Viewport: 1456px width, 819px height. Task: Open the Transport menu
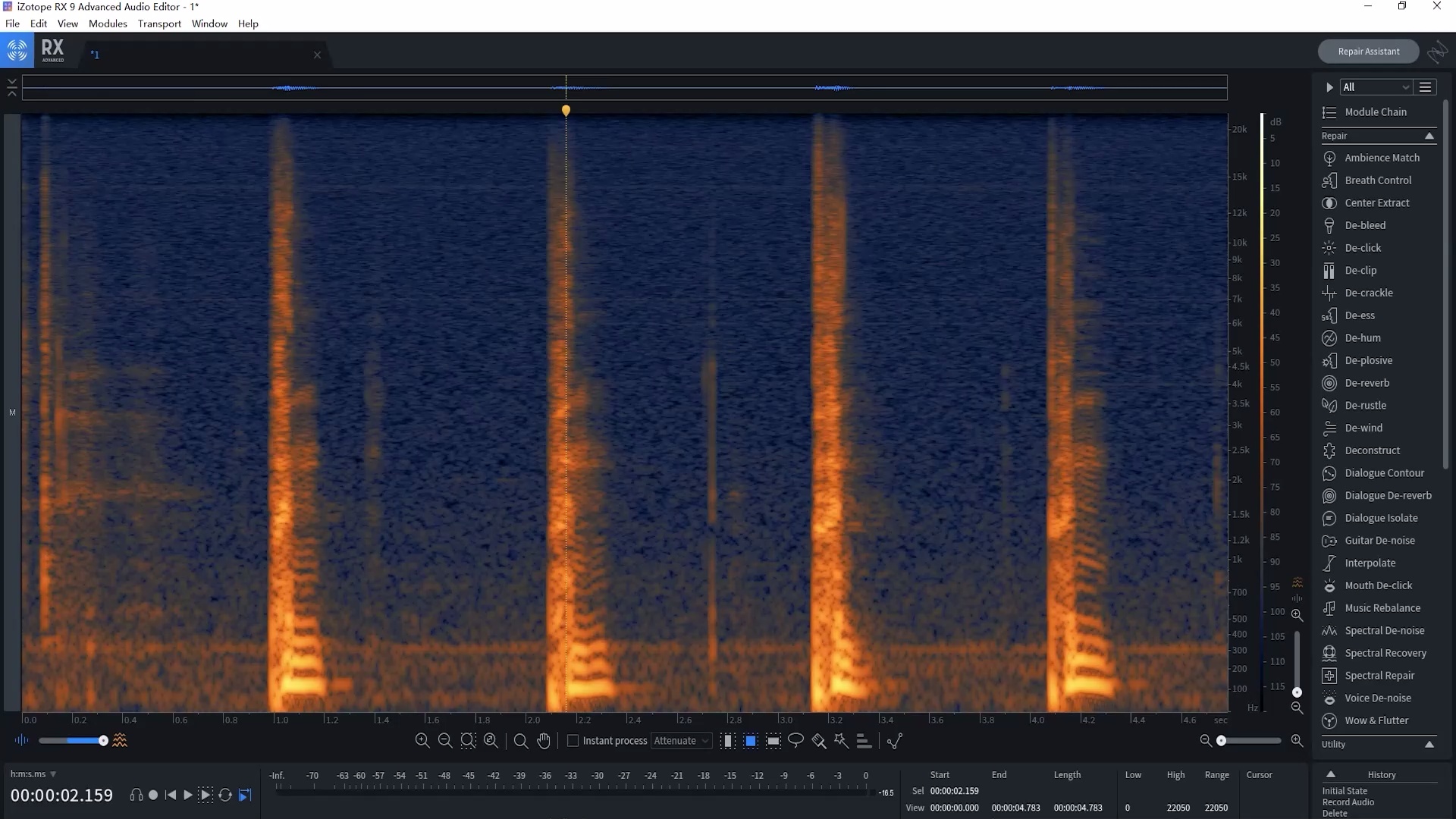click(159, 24)
